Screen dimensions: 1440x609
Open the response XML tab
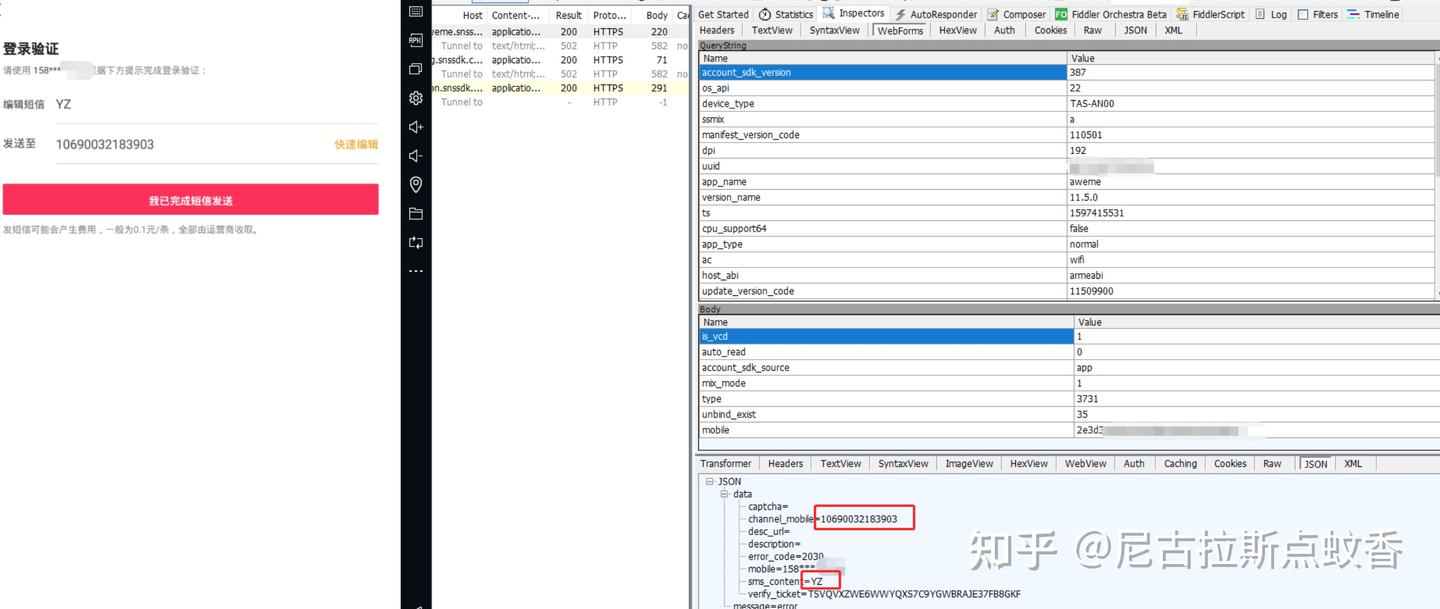[x=1353, y=463]
